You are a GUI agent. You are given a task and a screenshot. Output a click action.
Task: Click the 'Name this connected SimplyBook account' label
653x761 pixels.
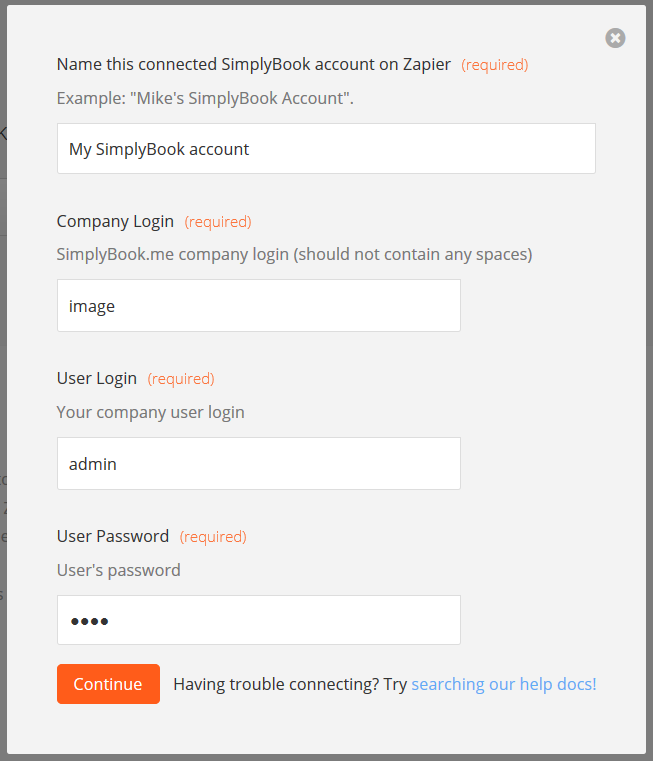point(253,64)
